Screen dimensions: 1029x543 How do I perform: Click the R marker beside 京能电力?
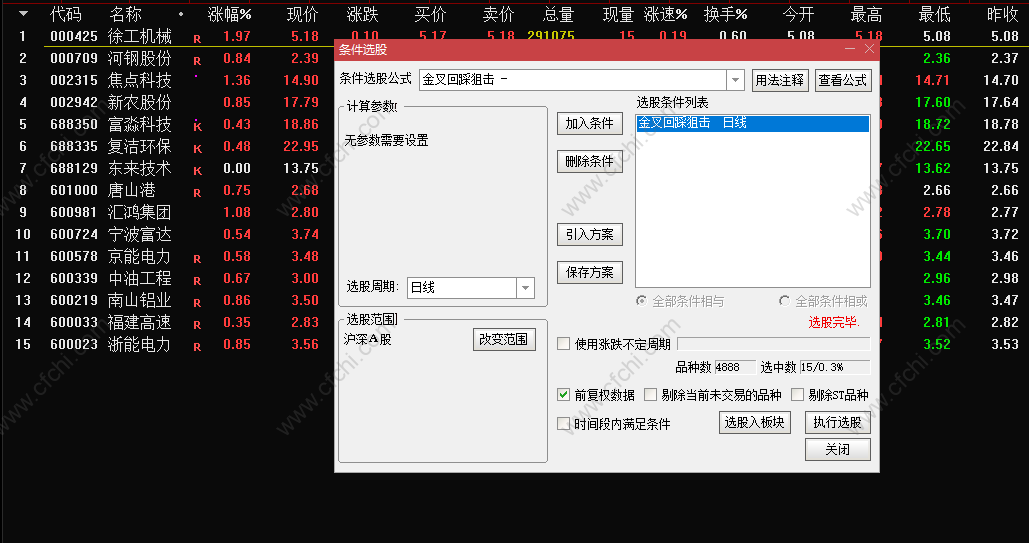coord(197,259)
